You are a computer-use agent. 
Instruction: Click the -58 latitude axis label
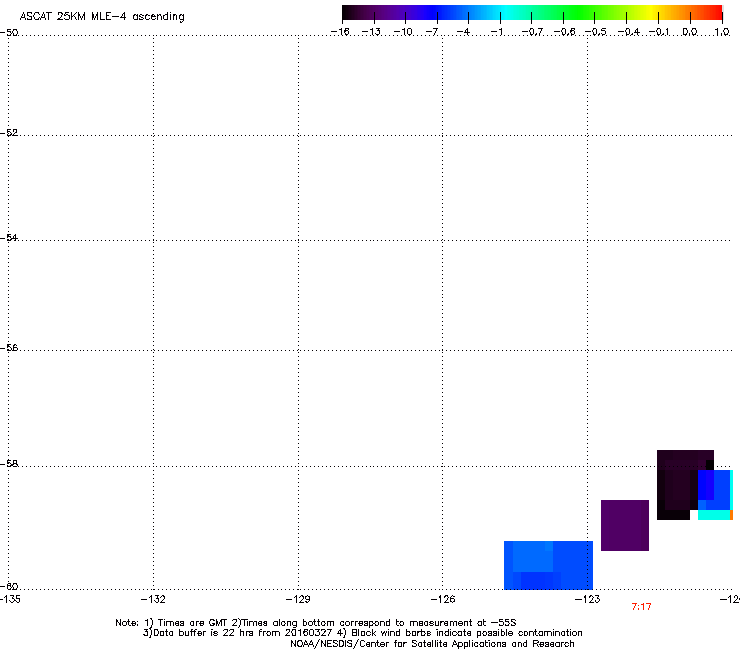[9, 464]
